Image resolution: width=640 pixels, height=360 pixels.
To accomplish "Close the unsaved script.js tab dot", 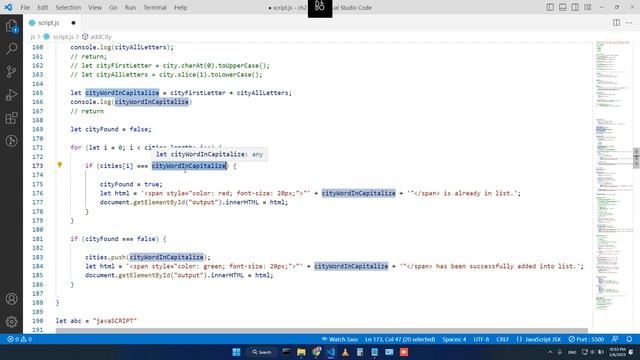I will tap(73, 23).
